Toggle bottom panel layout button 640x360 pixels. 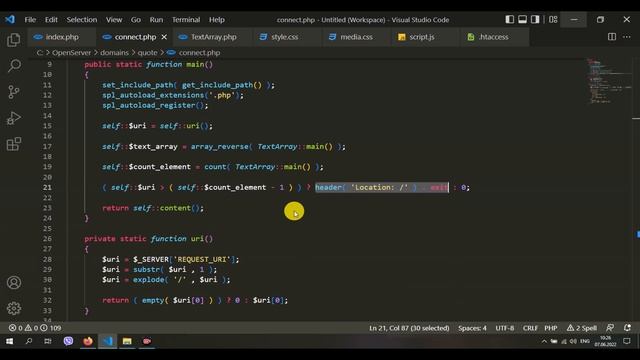522,19
